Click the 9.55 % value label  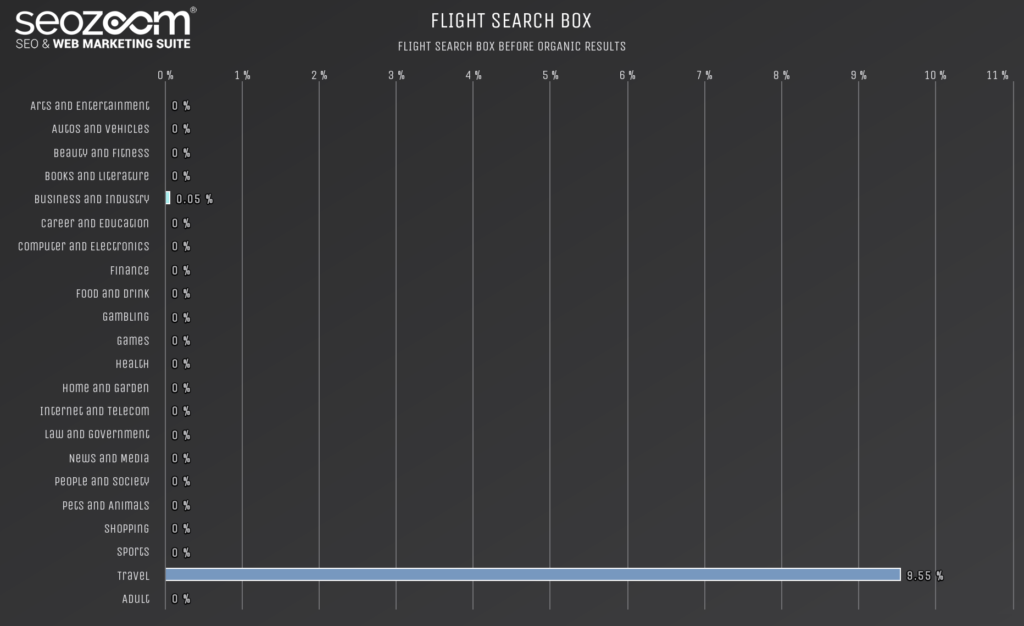(925, 576)
